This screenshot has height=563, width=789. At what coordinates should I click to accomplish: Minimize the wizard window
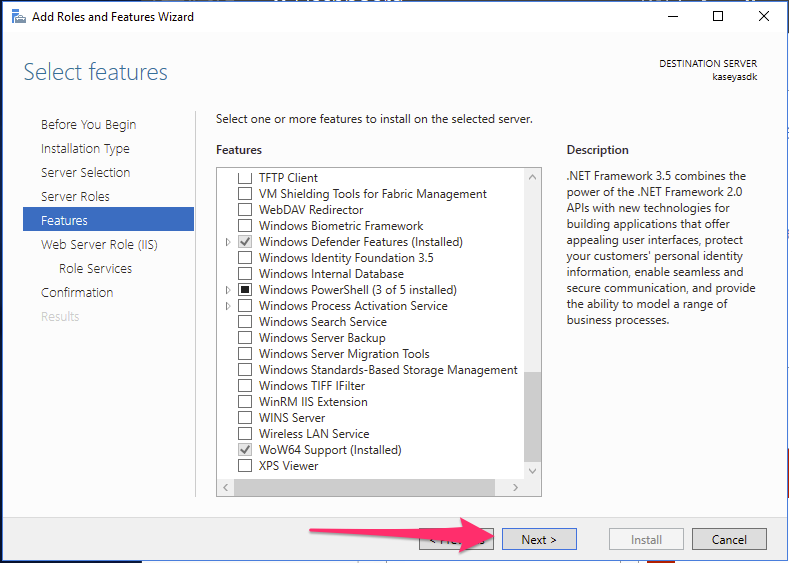click(673, 16)
